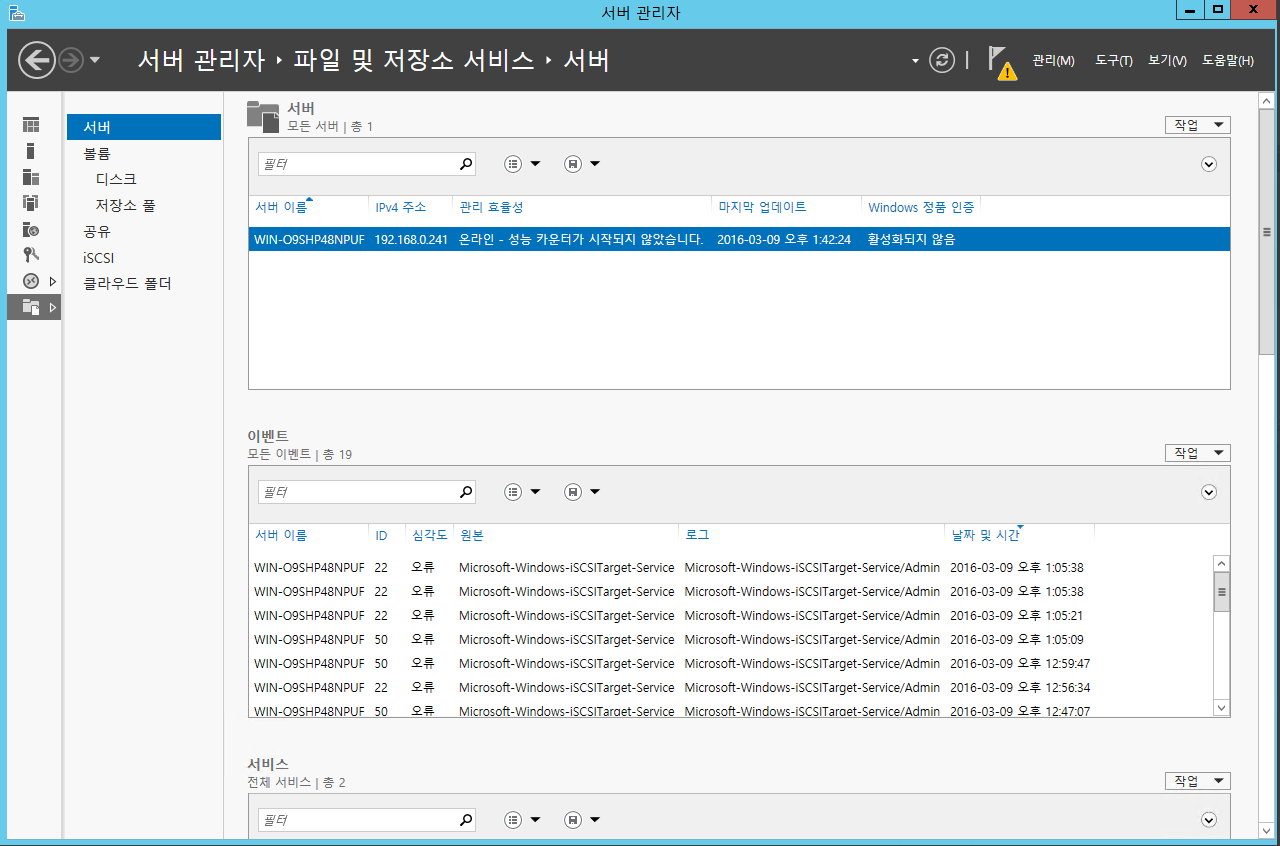Viewport: 1280px width, 846px height.
Task: Open Dashboard icon in left sidebar
Action: pos(31,125)
